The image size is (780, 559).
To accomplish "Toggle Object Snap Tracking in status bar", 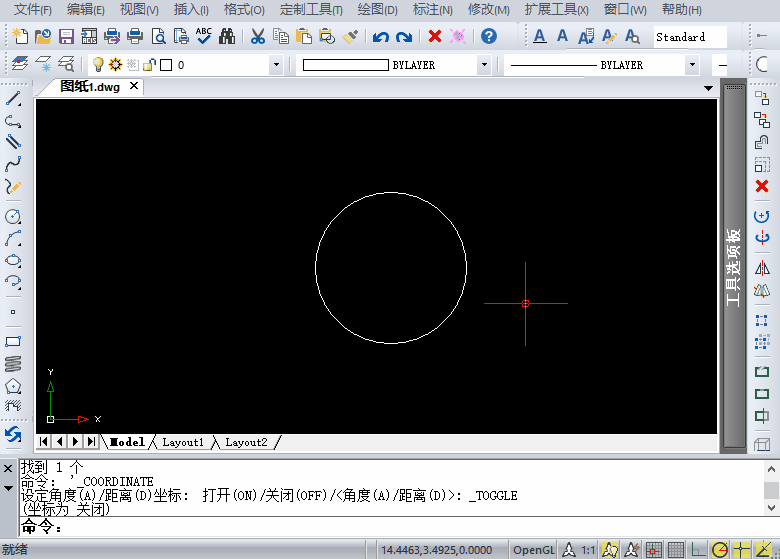I will coord(763,550).
